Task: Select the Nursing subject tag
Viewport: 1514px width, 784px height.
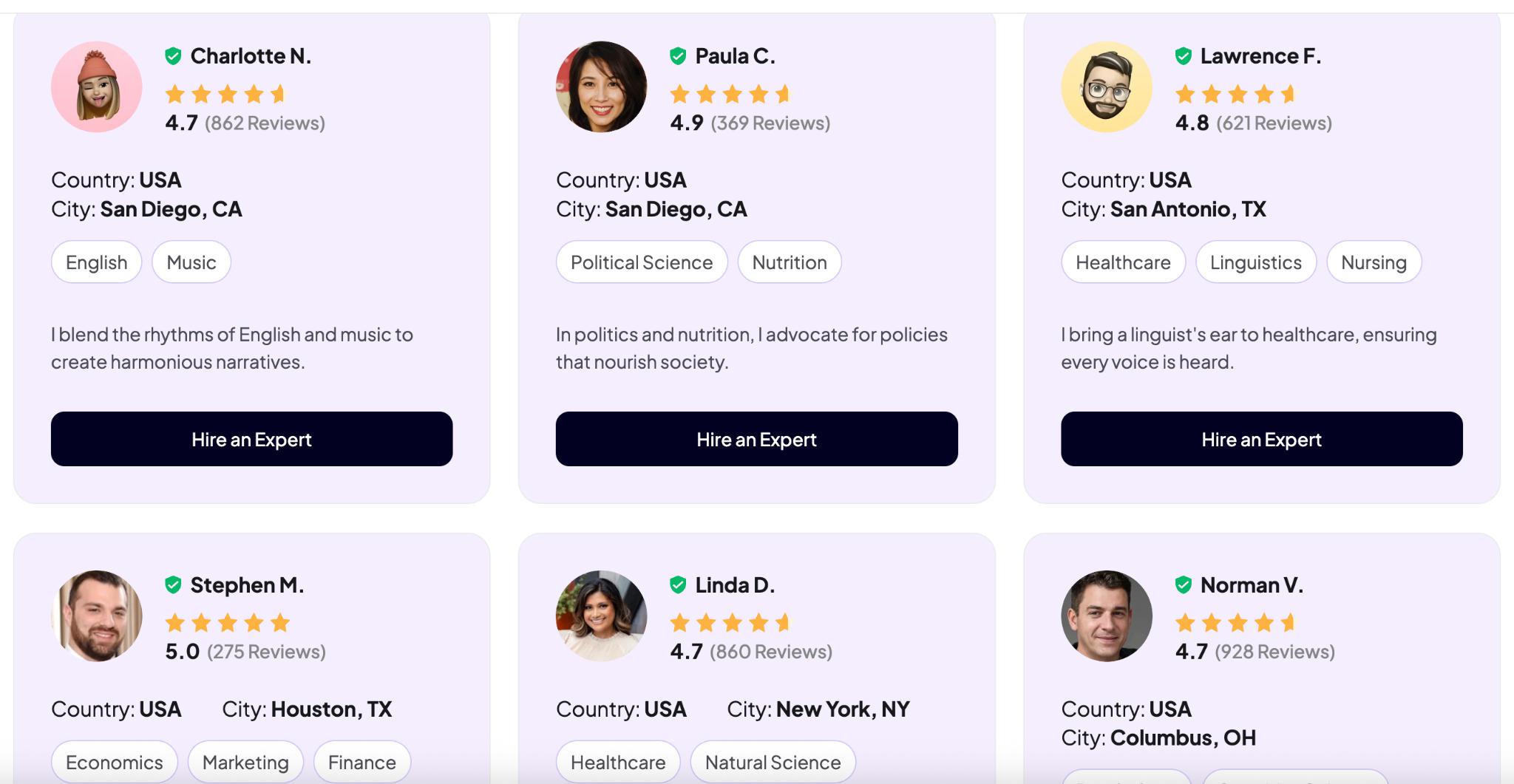Action: point(1374,262)
